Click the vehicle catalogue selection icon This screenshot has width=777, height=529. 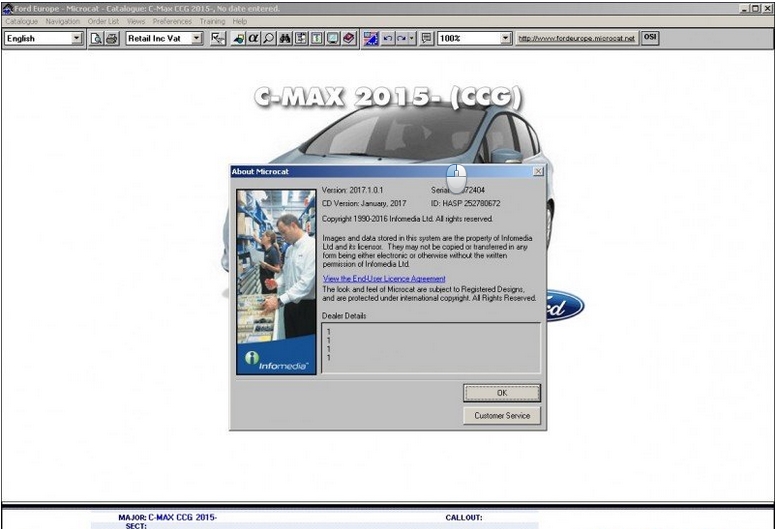(x=238, y=38)
